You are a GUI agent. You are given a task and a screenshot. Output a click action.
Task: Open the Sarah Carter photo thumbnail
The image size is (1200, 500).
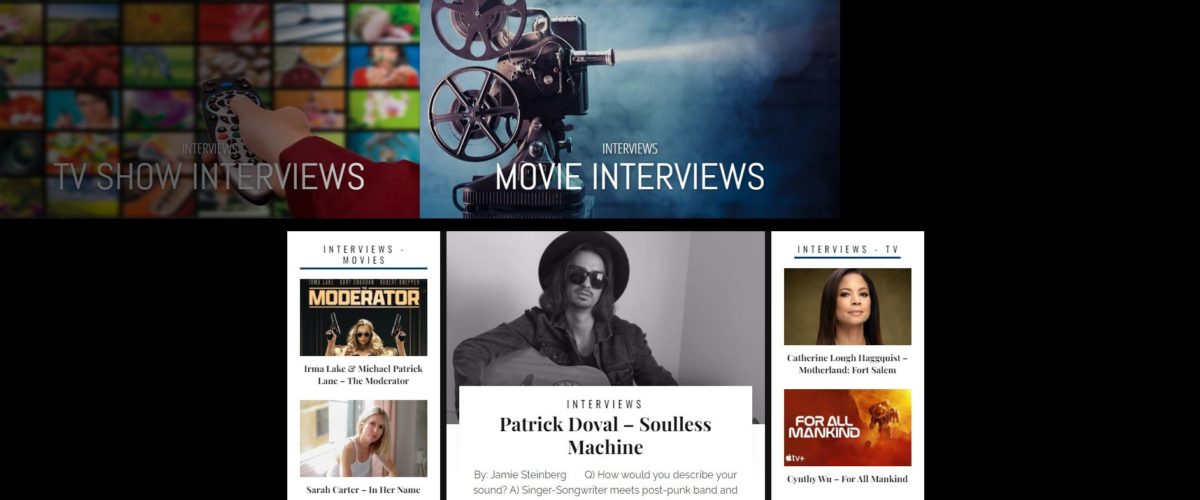363,438
